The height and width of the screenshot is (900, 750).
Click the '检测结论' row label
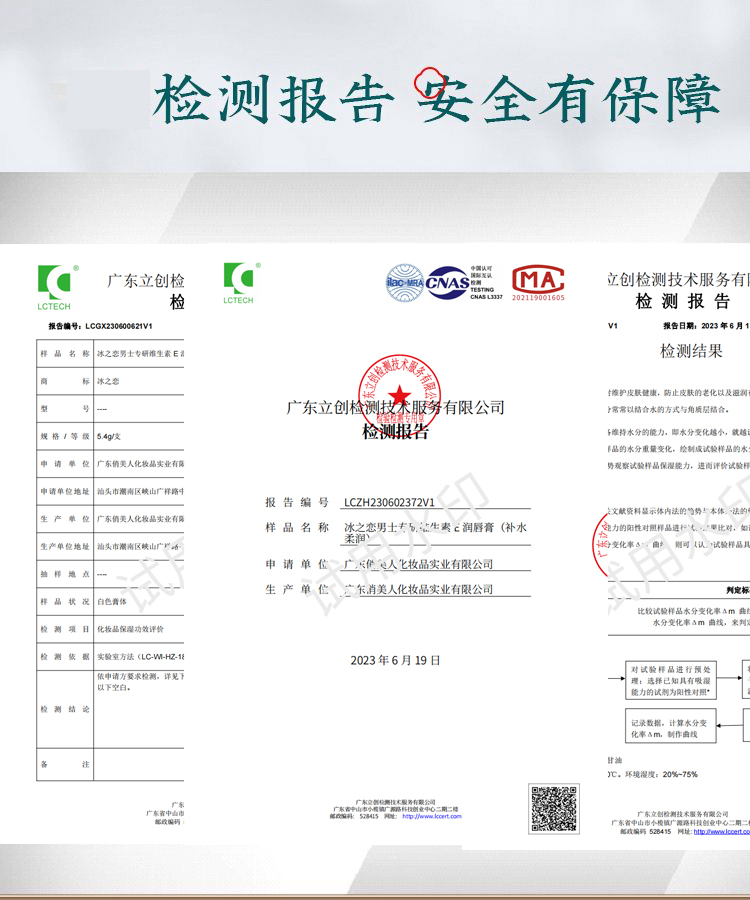(x=65, y=709)
